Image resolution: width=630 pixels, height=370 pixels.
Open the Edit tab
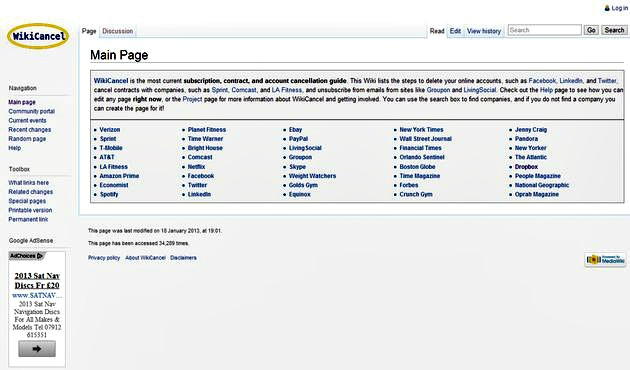pos(455,31)
